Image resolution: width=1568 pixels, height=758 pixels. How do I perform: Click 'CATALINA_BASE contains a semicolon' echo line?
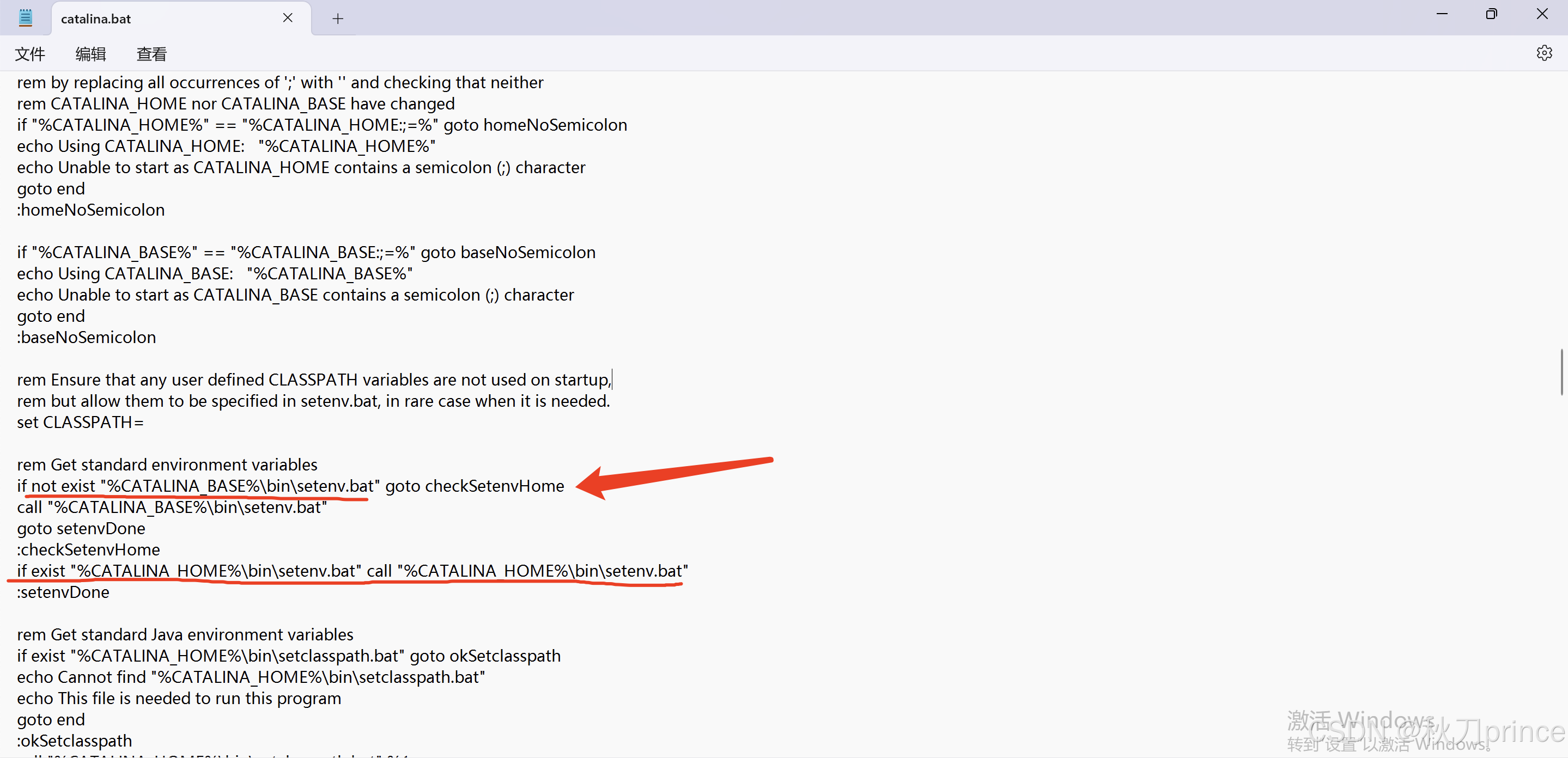296,295
